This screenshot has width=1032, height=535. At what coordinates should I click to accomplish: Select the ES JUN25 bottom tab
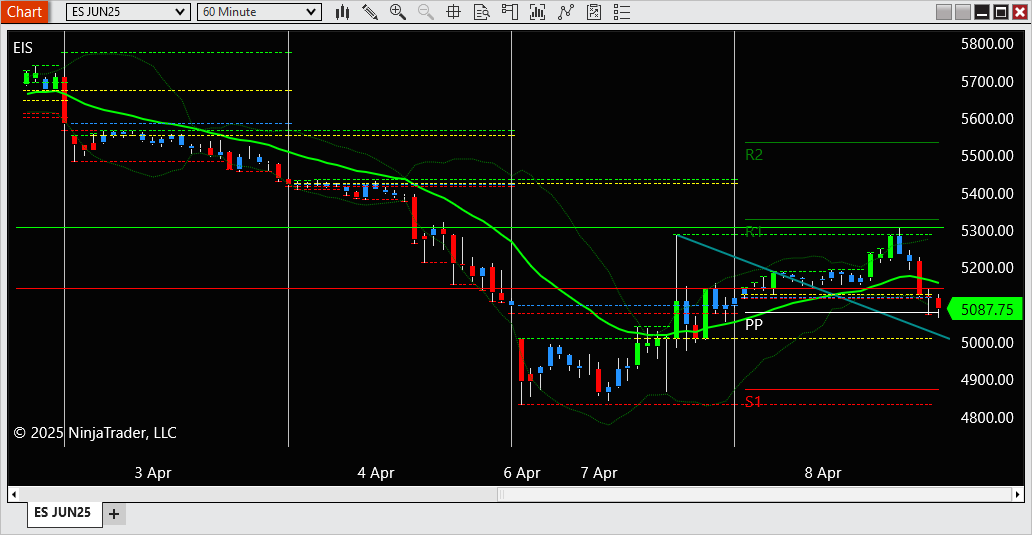(63, 513)
